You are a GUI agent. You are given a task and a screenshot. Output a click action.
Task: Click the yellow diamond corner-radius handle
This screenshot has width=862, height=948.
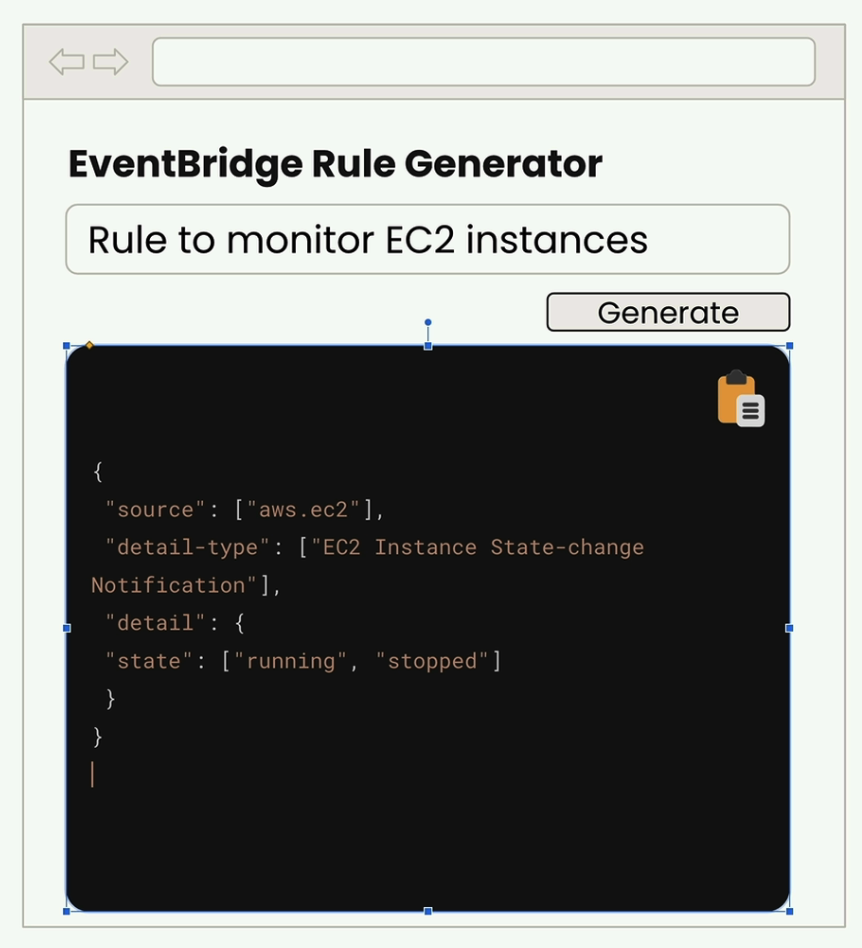[89, 345]
